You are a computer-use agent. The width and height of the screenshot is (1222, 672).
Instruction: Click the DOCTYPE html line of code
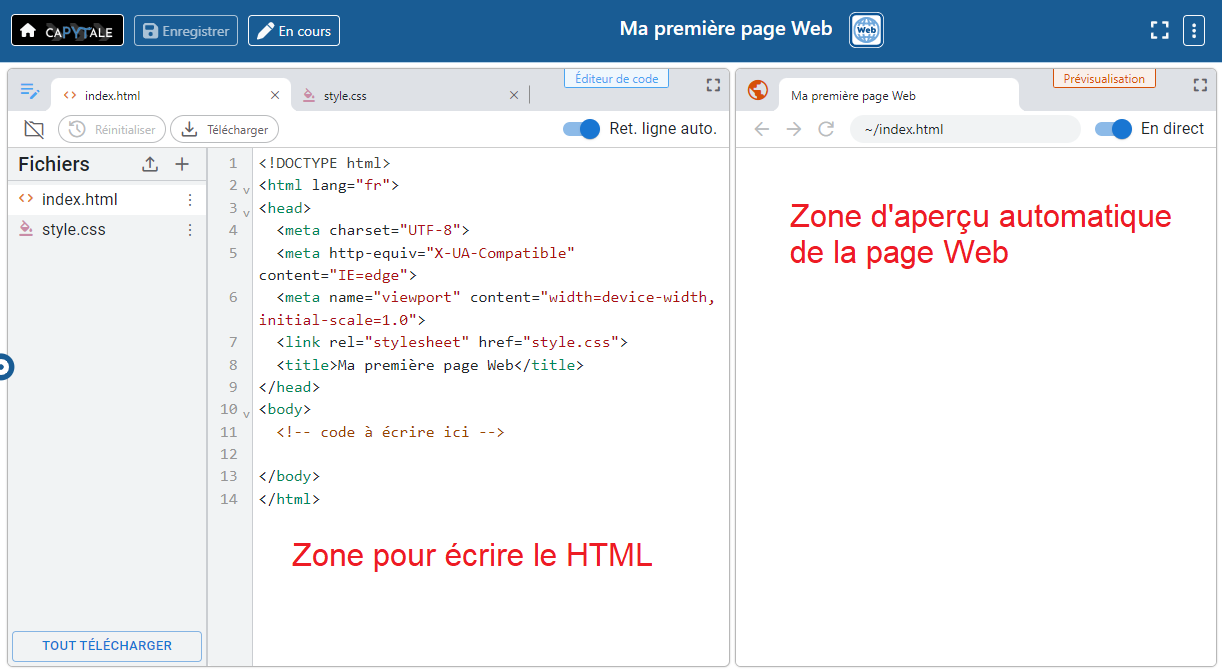tap(324, 163)
